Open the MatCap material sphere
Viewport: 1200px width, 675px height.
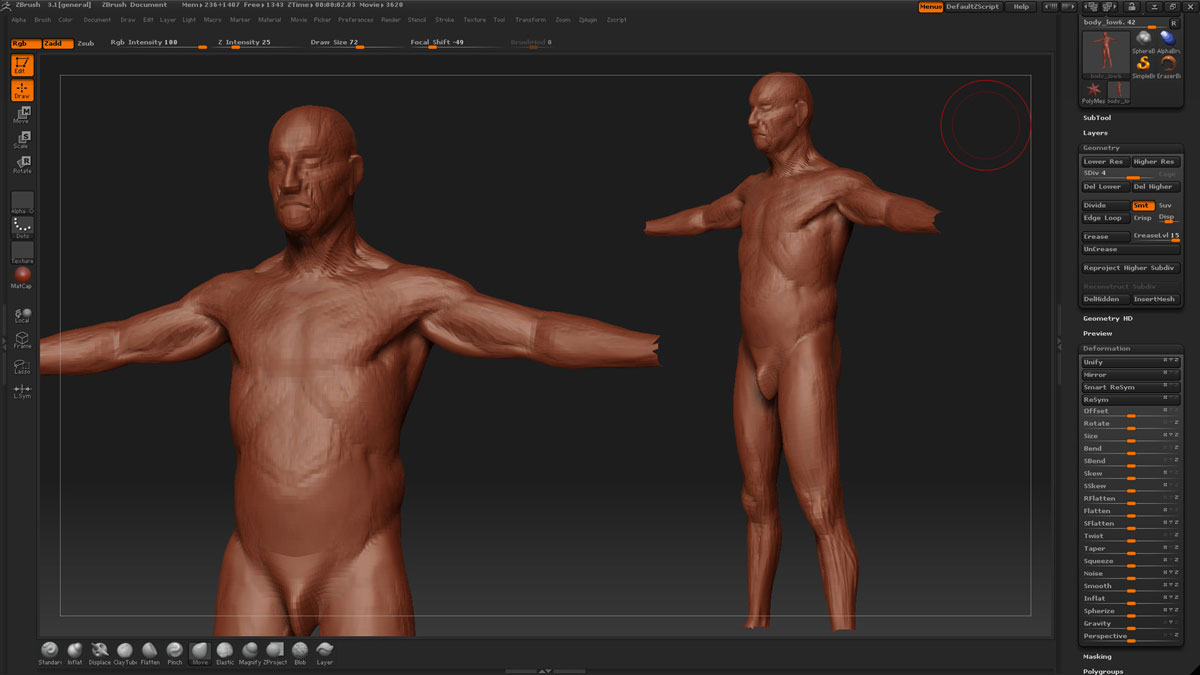[22, 277]
